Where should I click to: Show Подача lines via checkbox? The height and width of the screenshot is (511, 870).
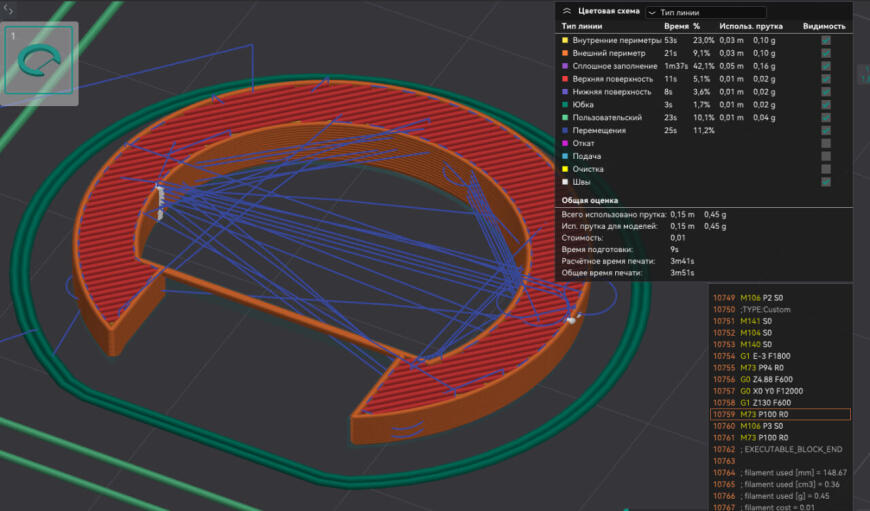[x=826, y=156]
